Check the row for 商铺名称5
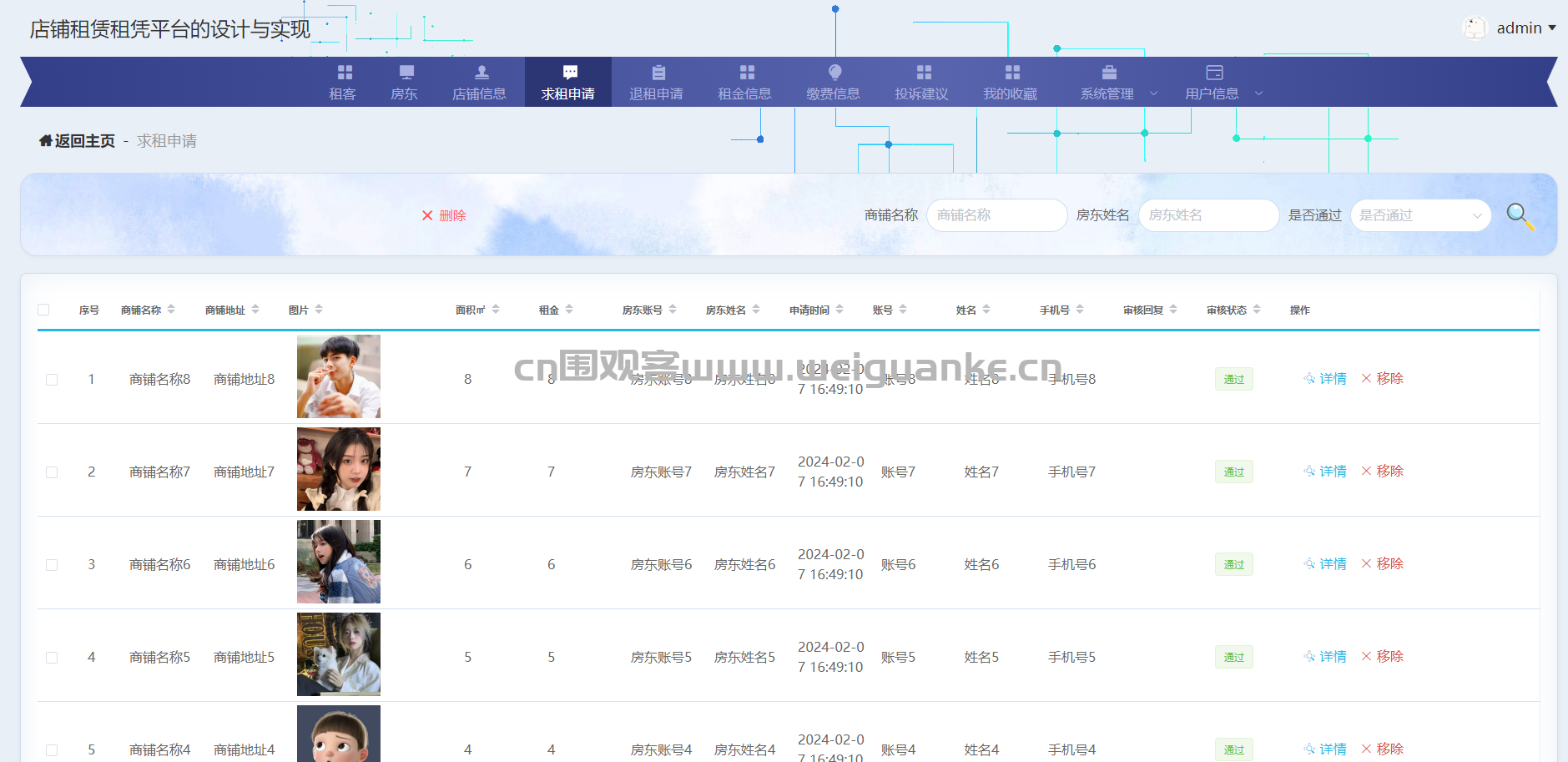The image size is (1568, 762). [x=52, y=658]
